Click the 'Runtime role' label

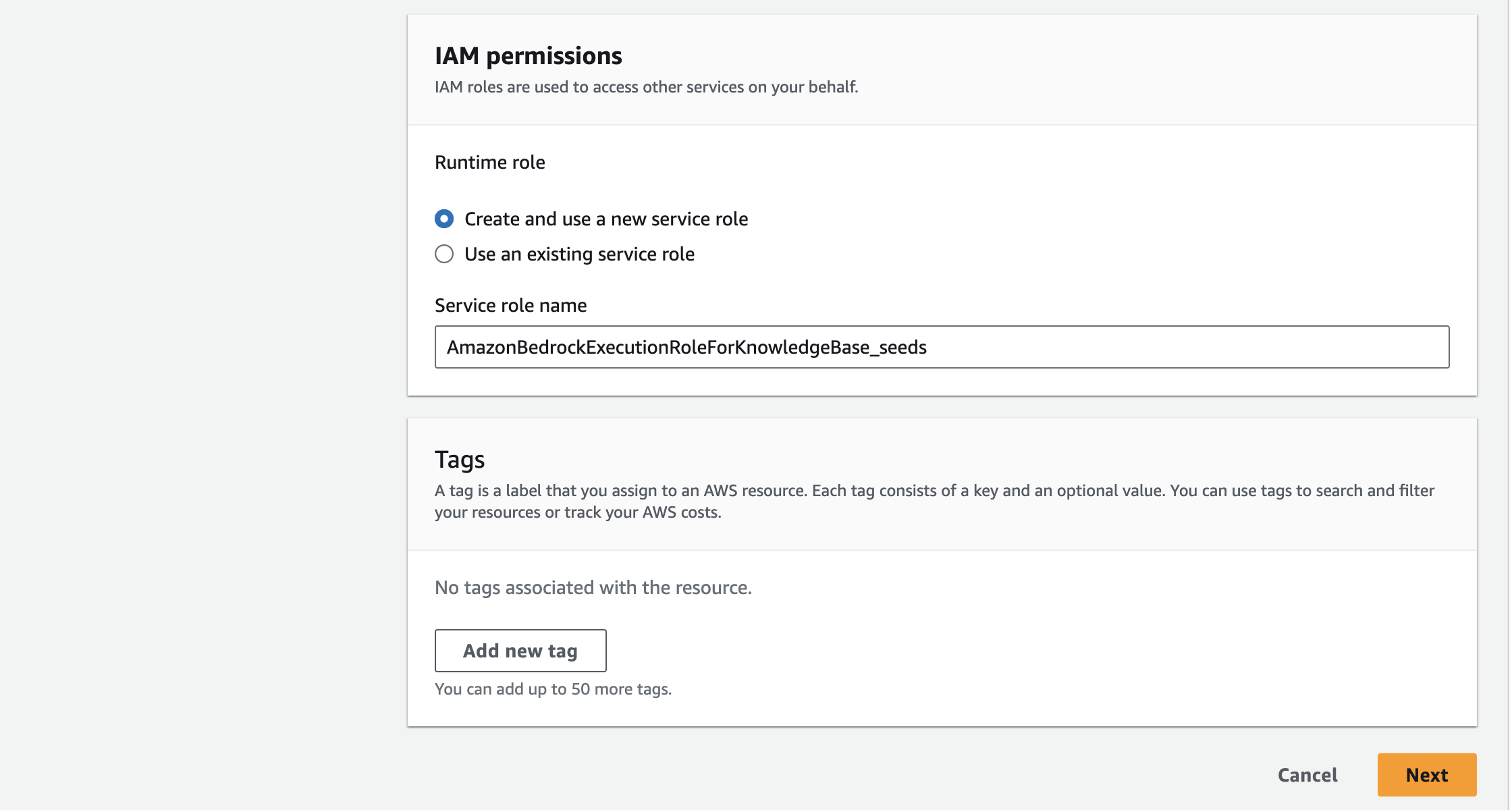(489, 162)
